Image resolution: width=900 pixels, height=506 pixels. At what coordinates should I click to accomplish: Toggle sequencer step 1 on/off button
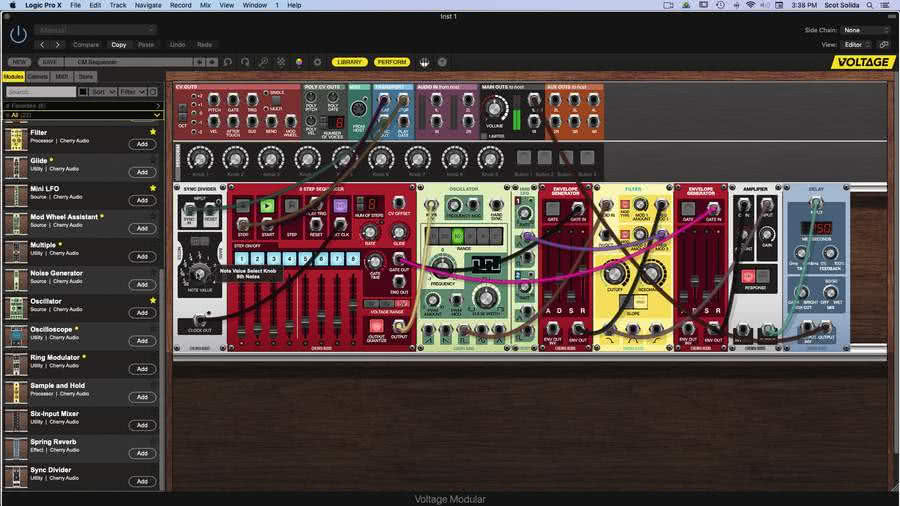(x=242, y=259)
